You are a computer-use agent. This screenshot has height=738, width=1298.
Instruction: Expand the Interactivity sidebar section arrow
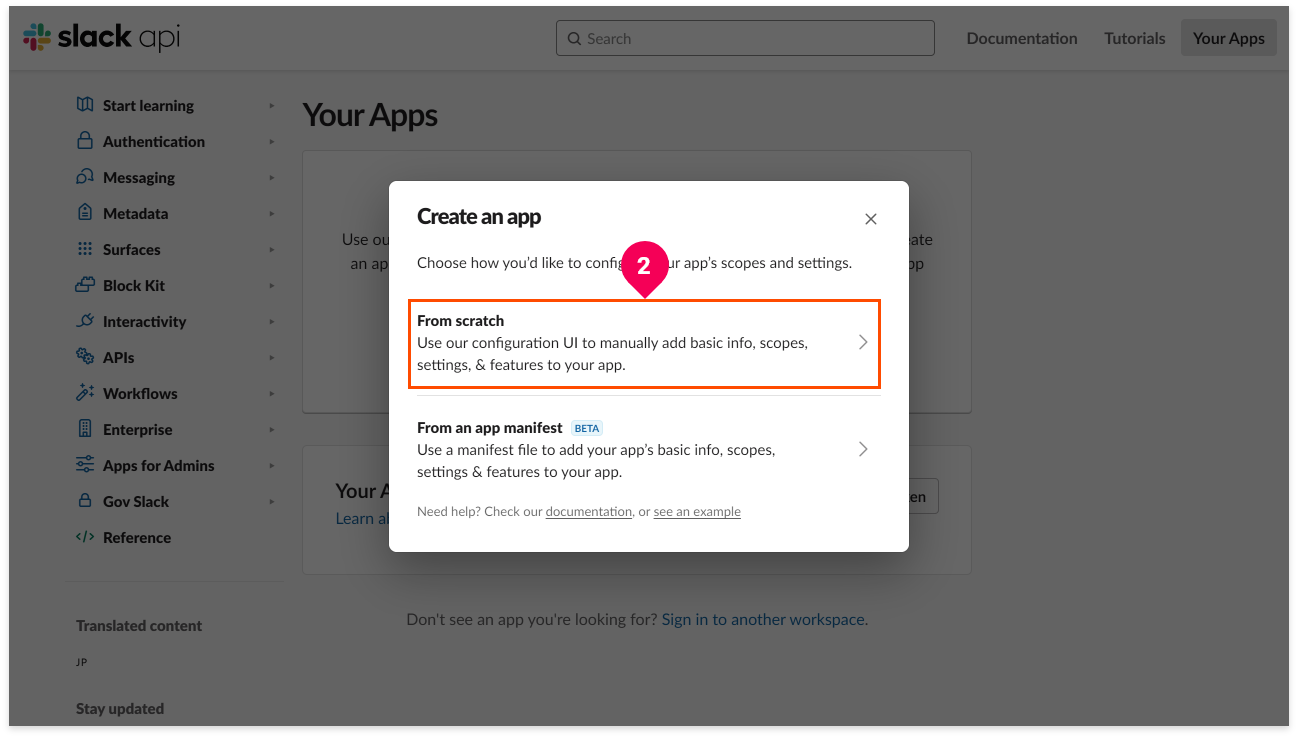[271, 322]
